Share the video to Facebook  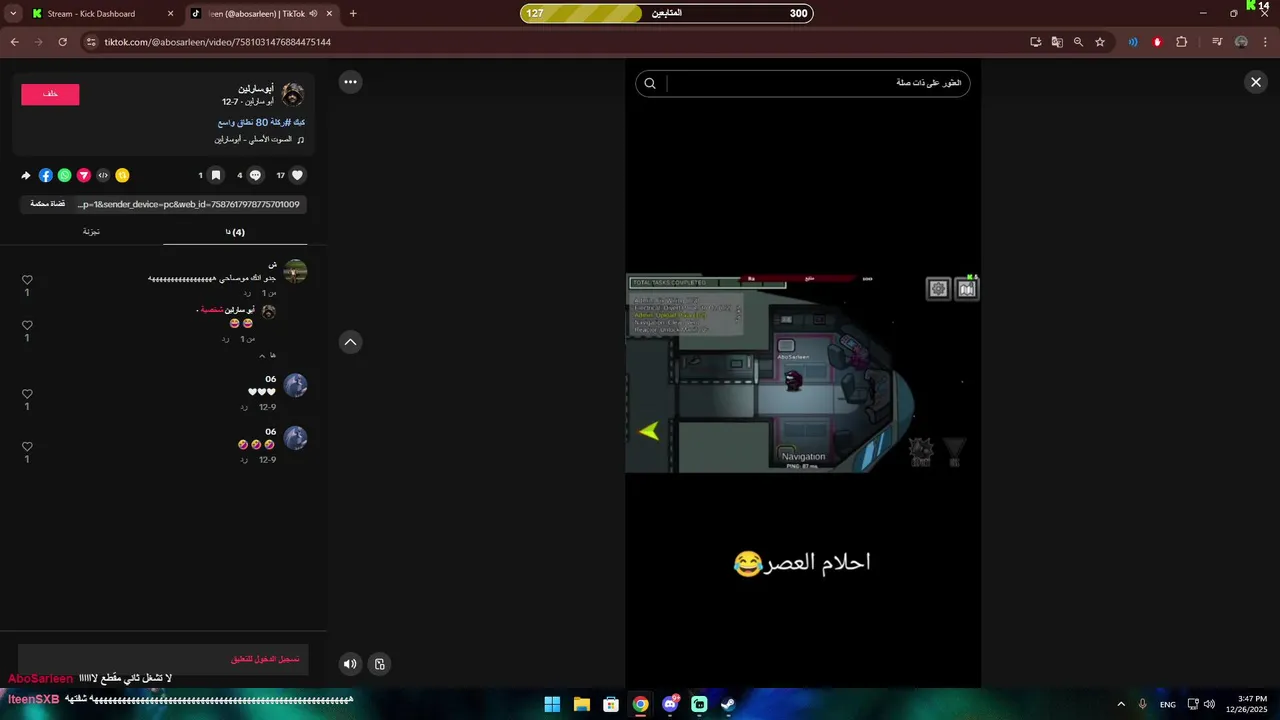[x=46, y=175]
